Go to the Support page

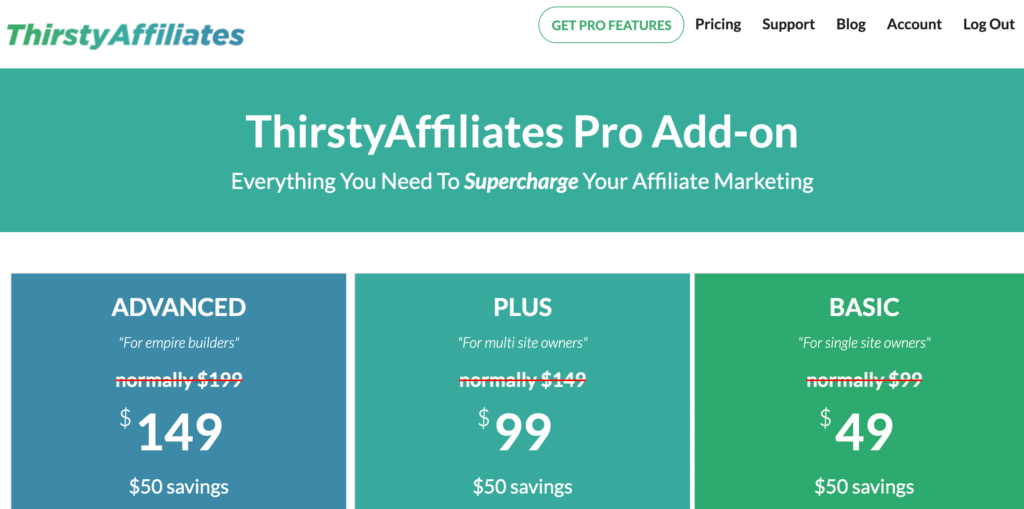(x=788, y=24)
